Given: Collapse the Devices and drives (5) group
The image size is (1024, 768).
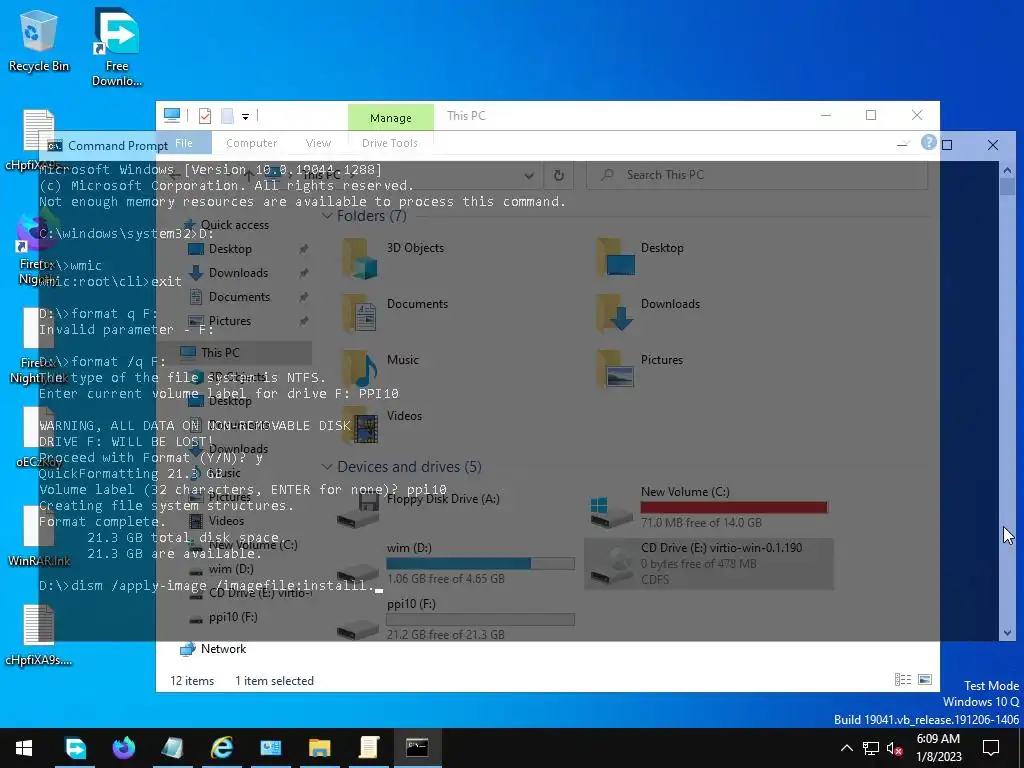Looking at the screenshot, I should [327, 467].
